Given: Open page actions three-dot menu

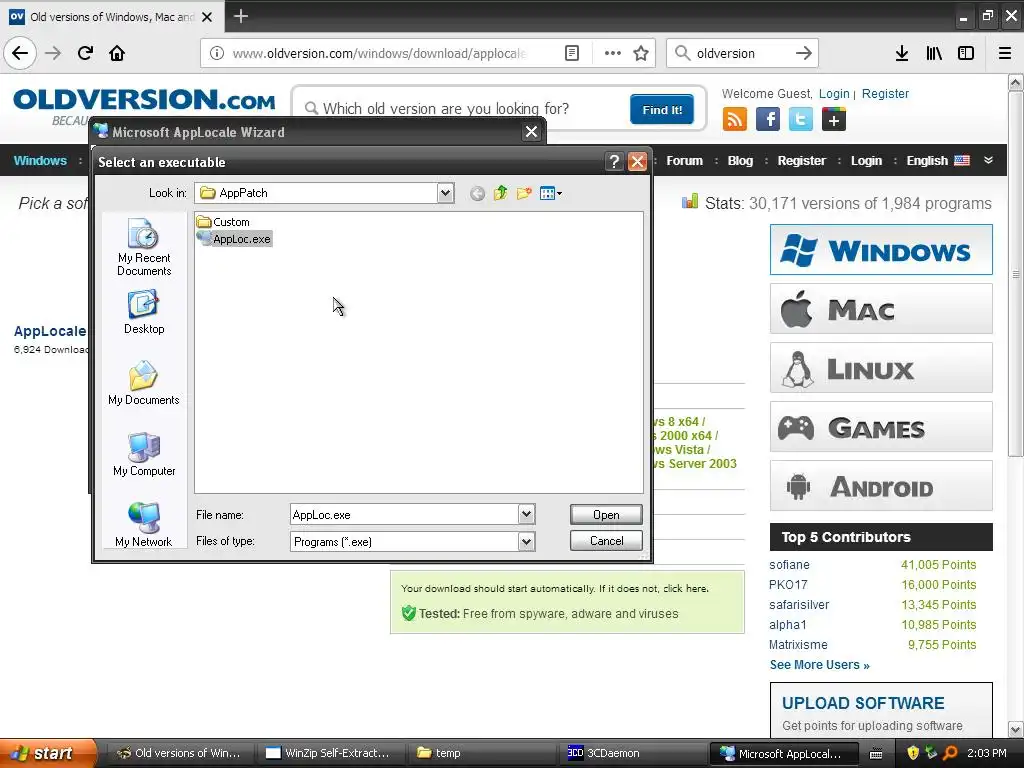Looking at the screenshot, I should 613,53.
